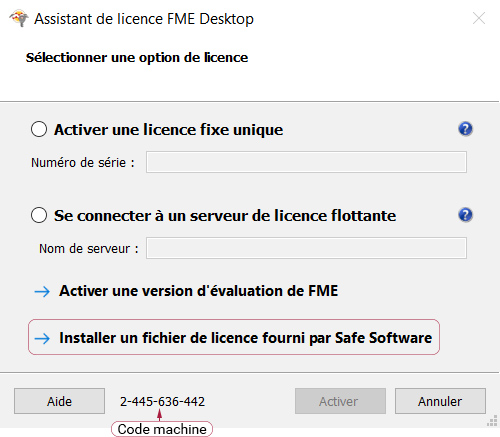Click the Assistant de licence FME Desktop title

(144, 19)
